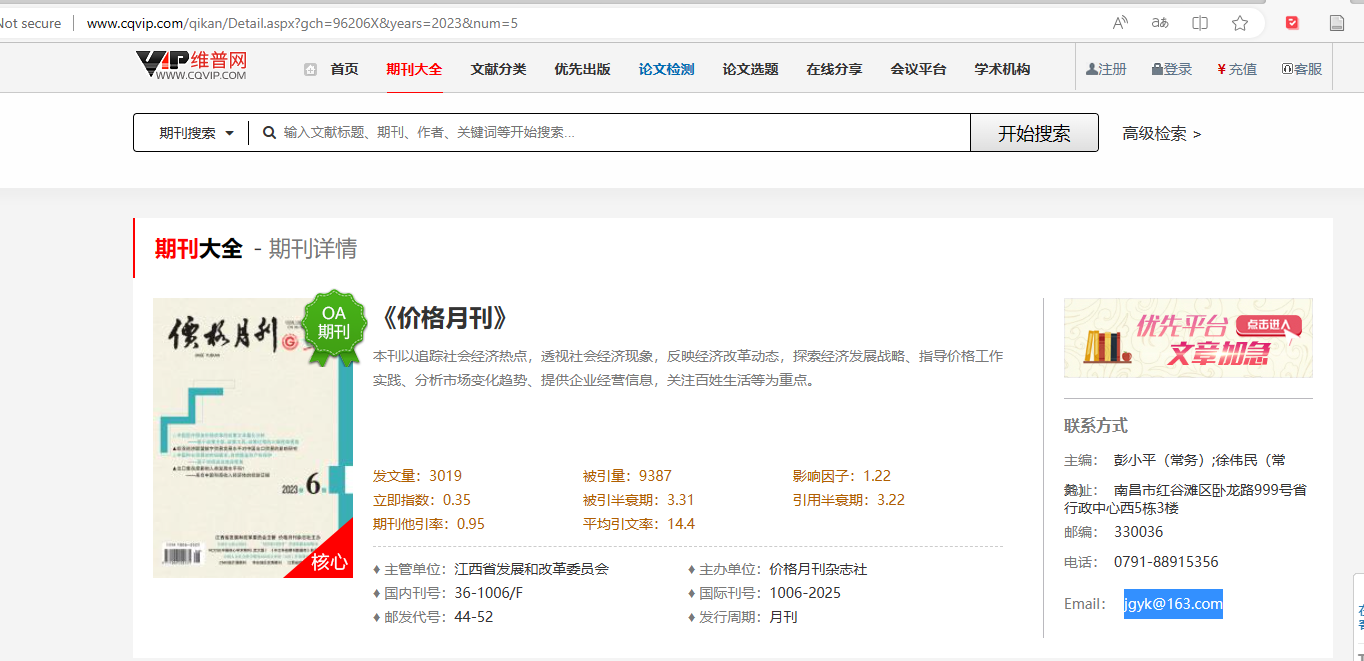The width and height of the screenshot is (1364, 661).
Task: Open 学术机构 menu item
Action: (1002, 70)
